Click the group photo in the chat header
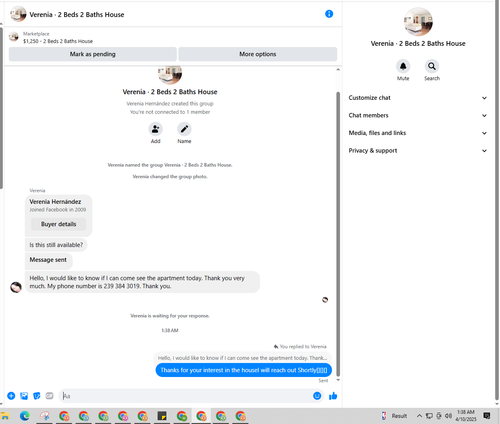 click(18, 14)
